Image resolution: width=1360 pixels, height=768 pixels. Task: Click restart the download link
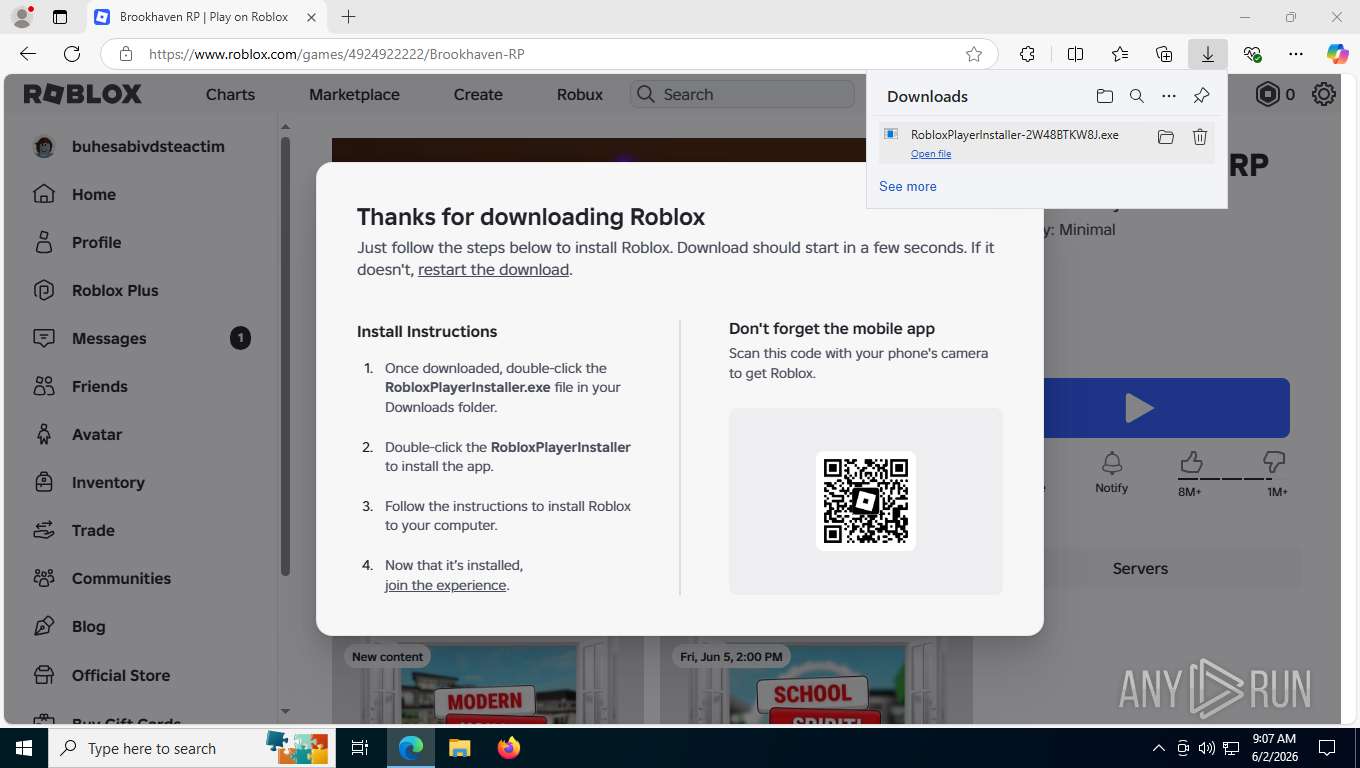point(493,270)
